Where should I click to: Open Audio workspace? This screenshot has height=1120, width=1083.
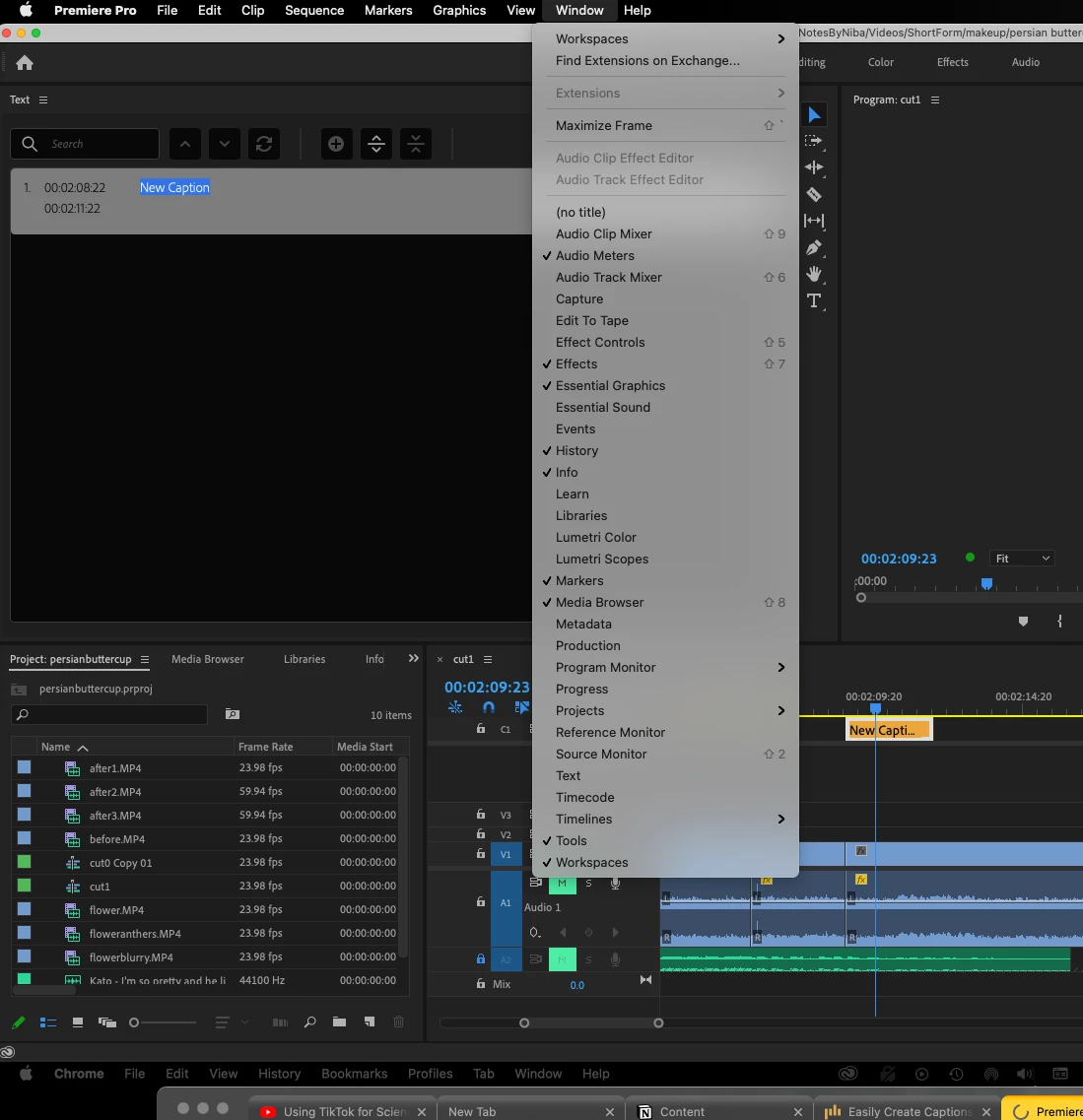[x=1025, y=62]
